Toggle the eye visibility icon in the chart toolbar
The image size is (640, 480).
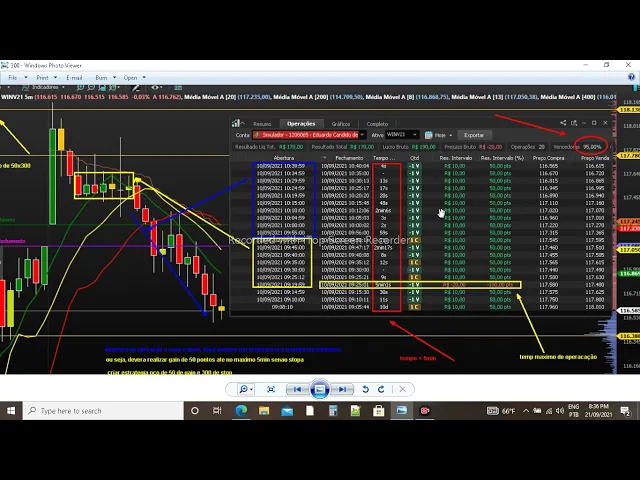(x=155, y=87)
